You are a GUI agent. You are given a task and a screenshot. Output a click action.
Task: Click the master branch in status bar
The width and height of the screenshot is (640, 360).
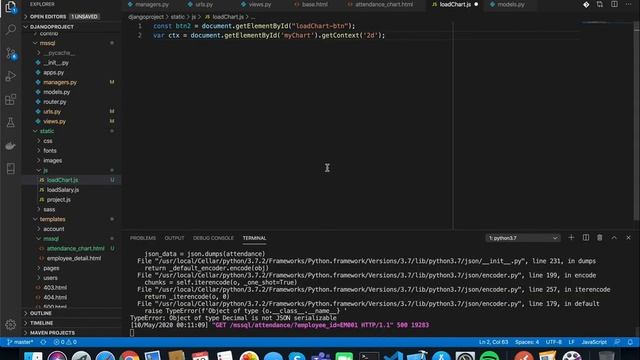20,342
